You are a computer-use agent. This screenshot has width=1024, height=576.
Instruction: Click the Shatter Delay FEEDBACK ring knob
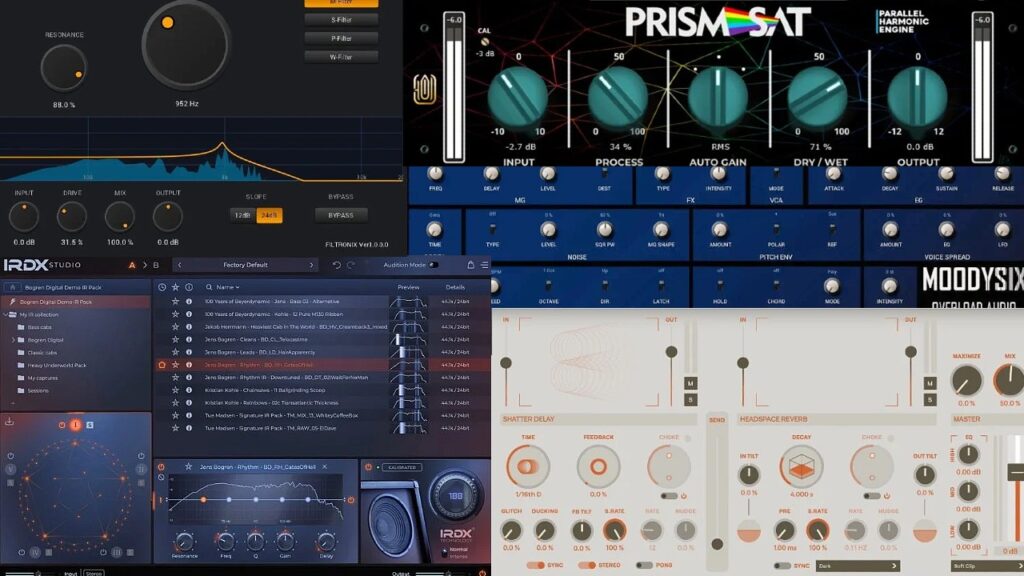598,466
